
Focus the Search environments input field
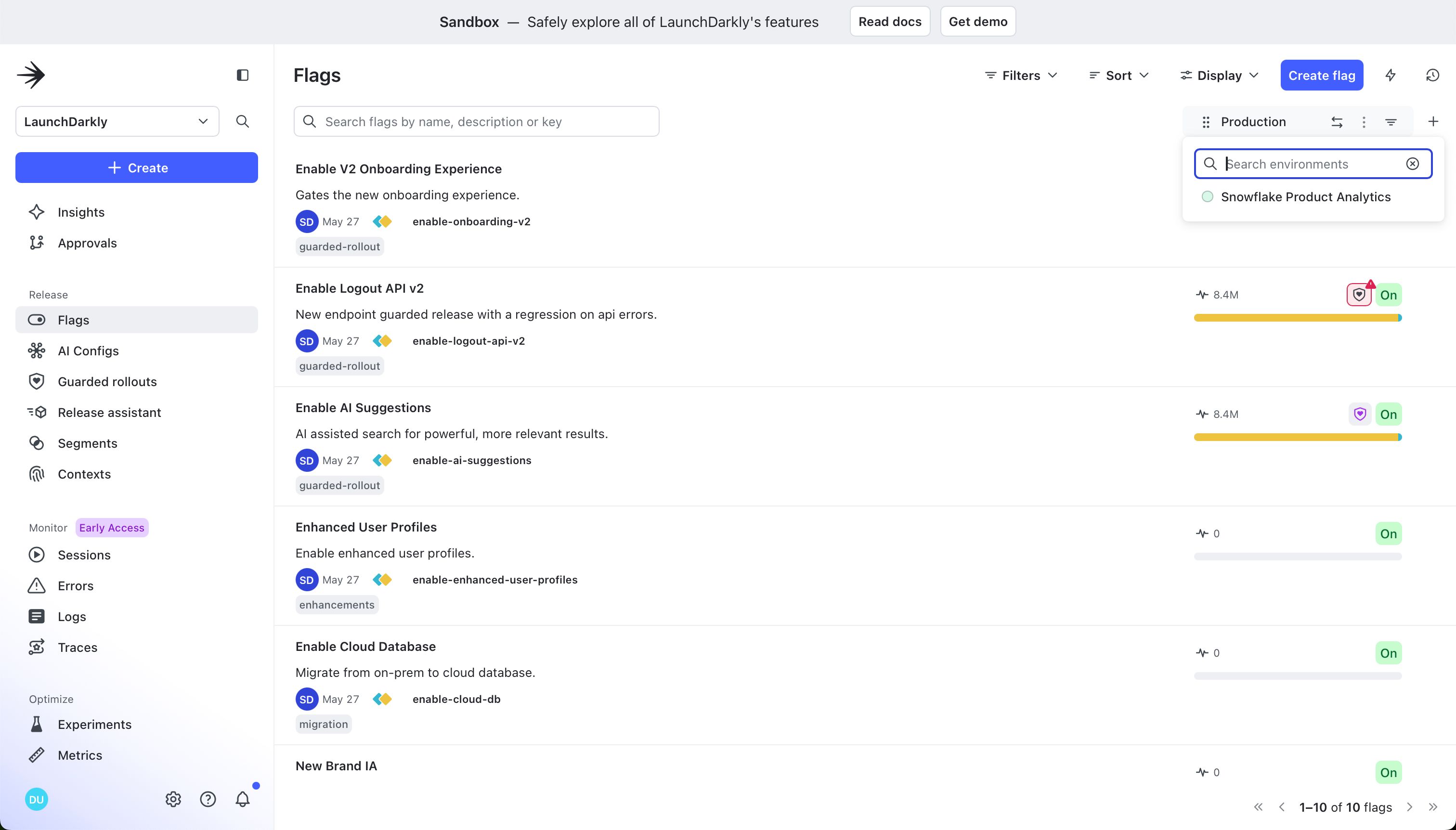(1313, 164)
